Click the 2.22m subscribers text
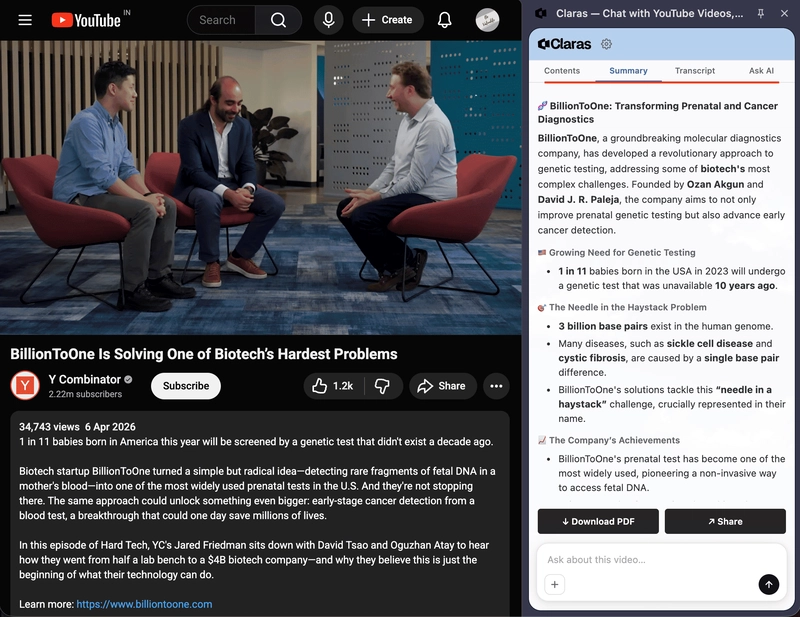Image resolution: width=800 pixels, height=617 pixels. coord(85,394)
